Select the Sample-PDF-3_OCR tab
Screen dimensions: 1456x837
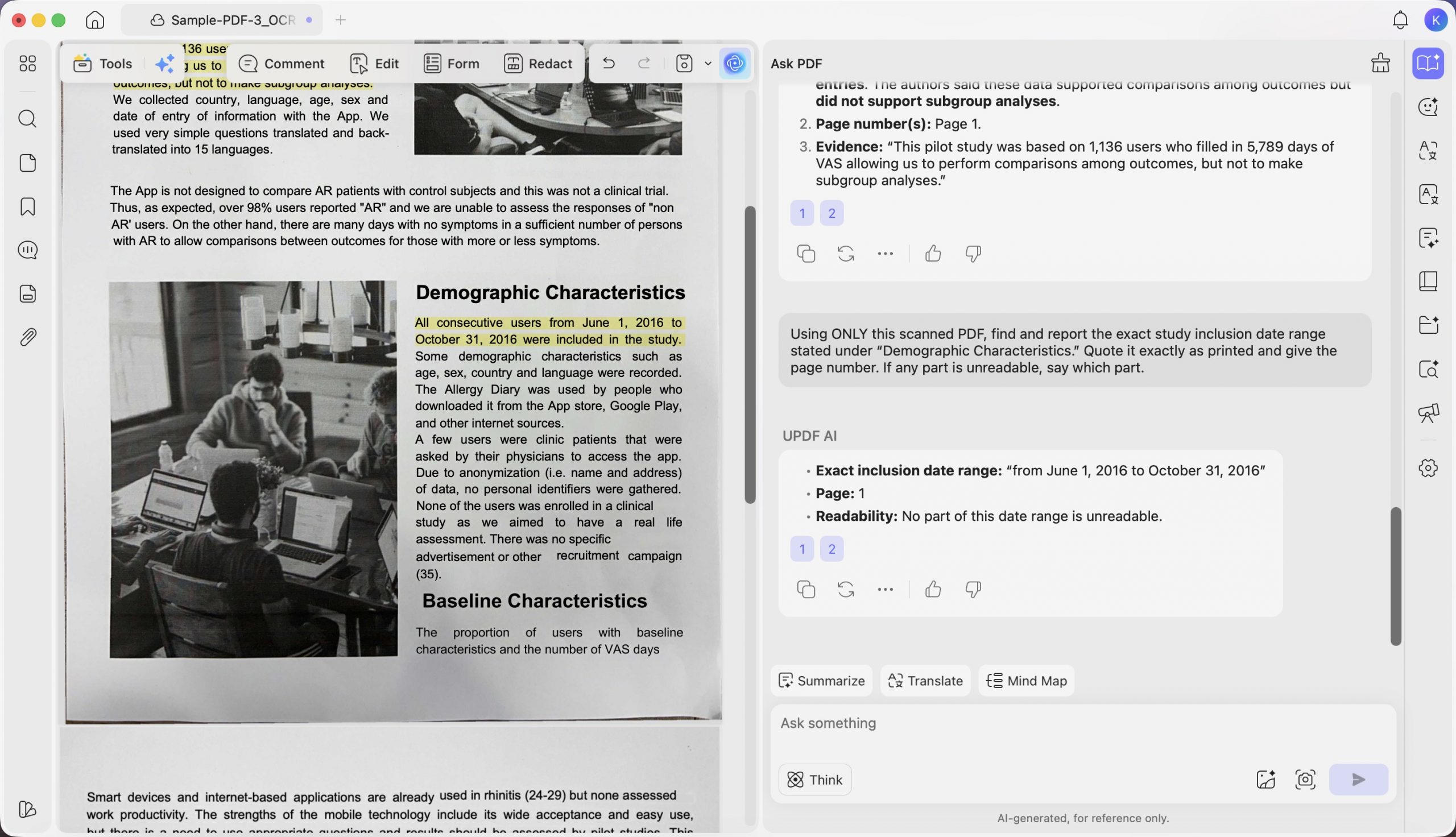[222, 20]
